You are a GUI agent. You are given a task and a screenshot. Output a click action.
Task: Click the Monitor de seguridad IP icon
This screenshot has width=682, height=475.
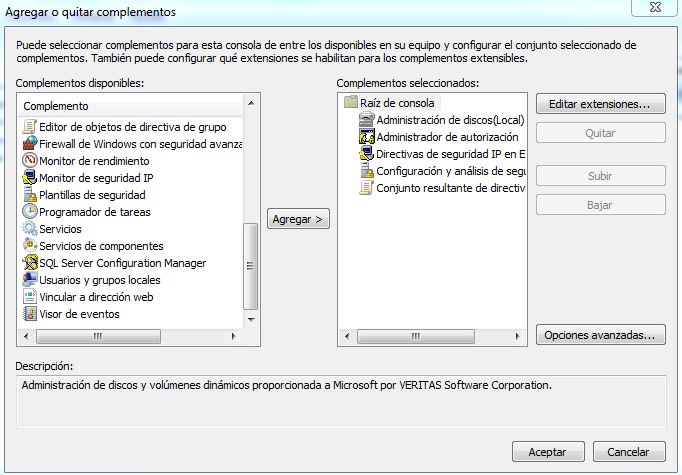(x=30, y=177)
